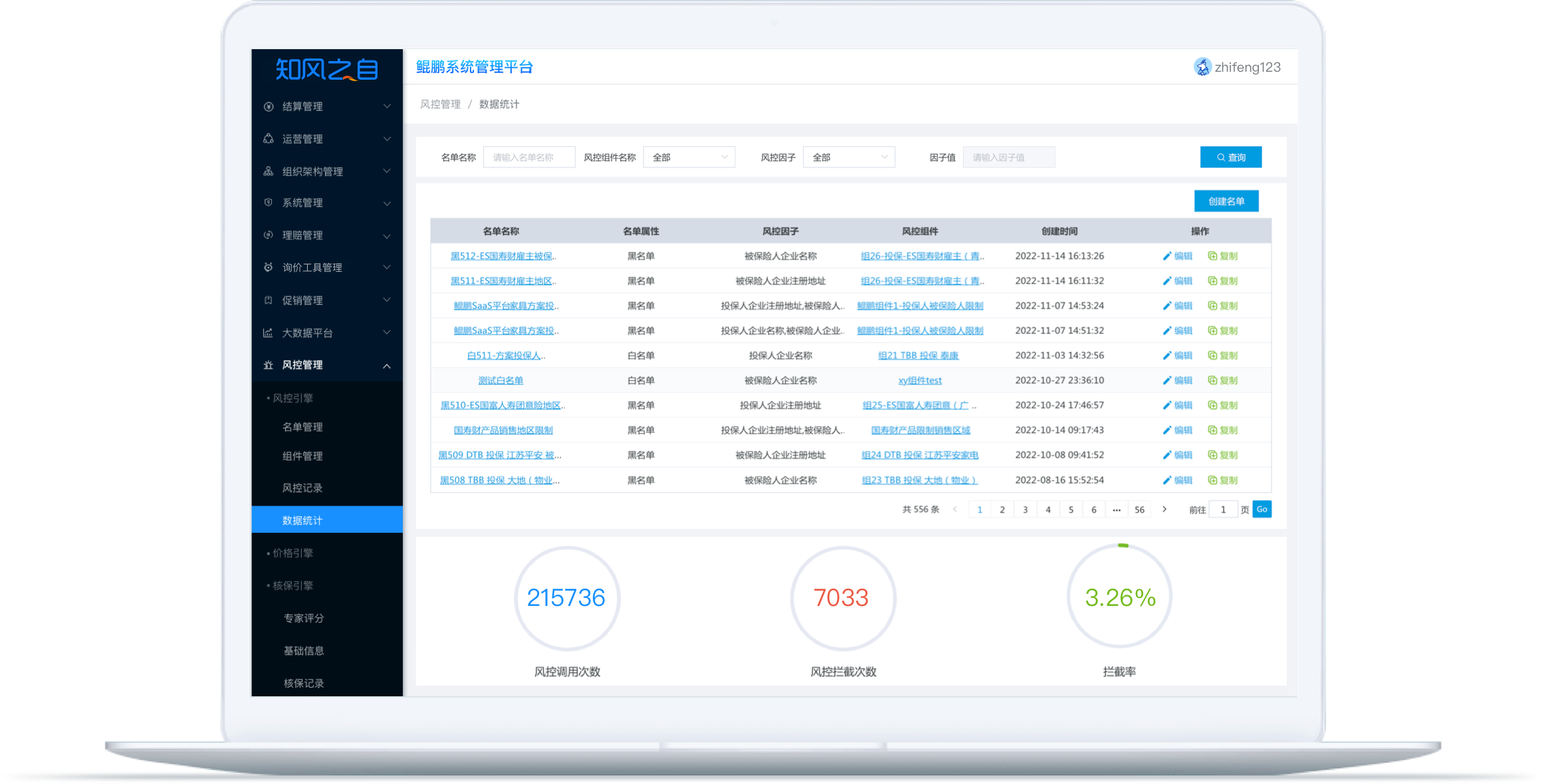Open 名单管理 in the sidebar
The image size is (1542, 784).
pyautogui.click(x=302, y=427)
